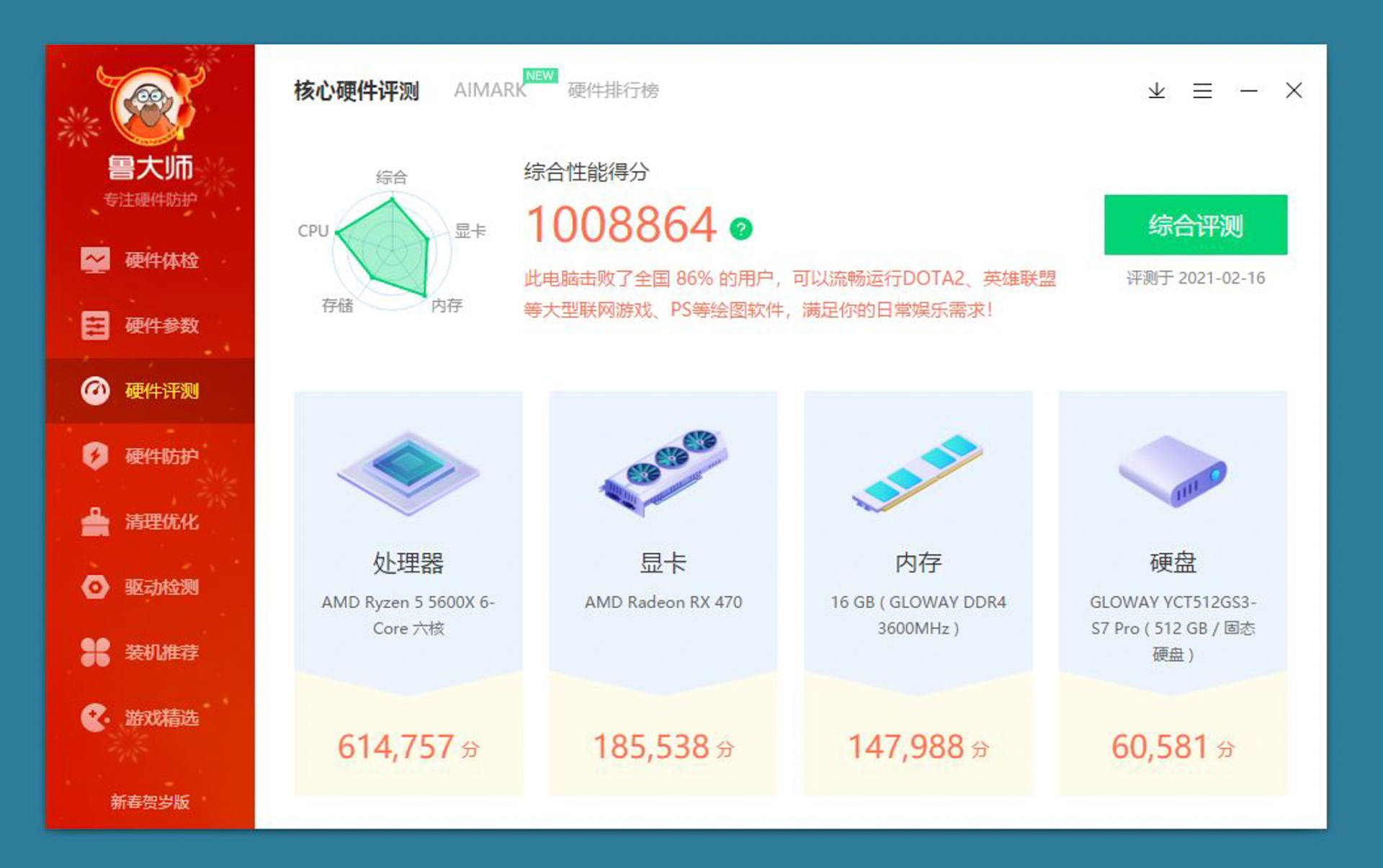Select 硬件参数 menu label
Screen dimensions: 1383x868
click(x=161, y=326)
